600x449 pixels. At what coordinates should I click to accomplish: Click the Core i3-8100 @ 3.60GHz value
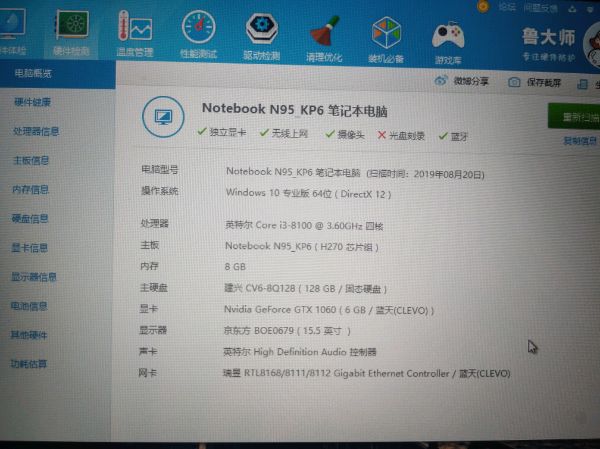[x=304, y=225]
